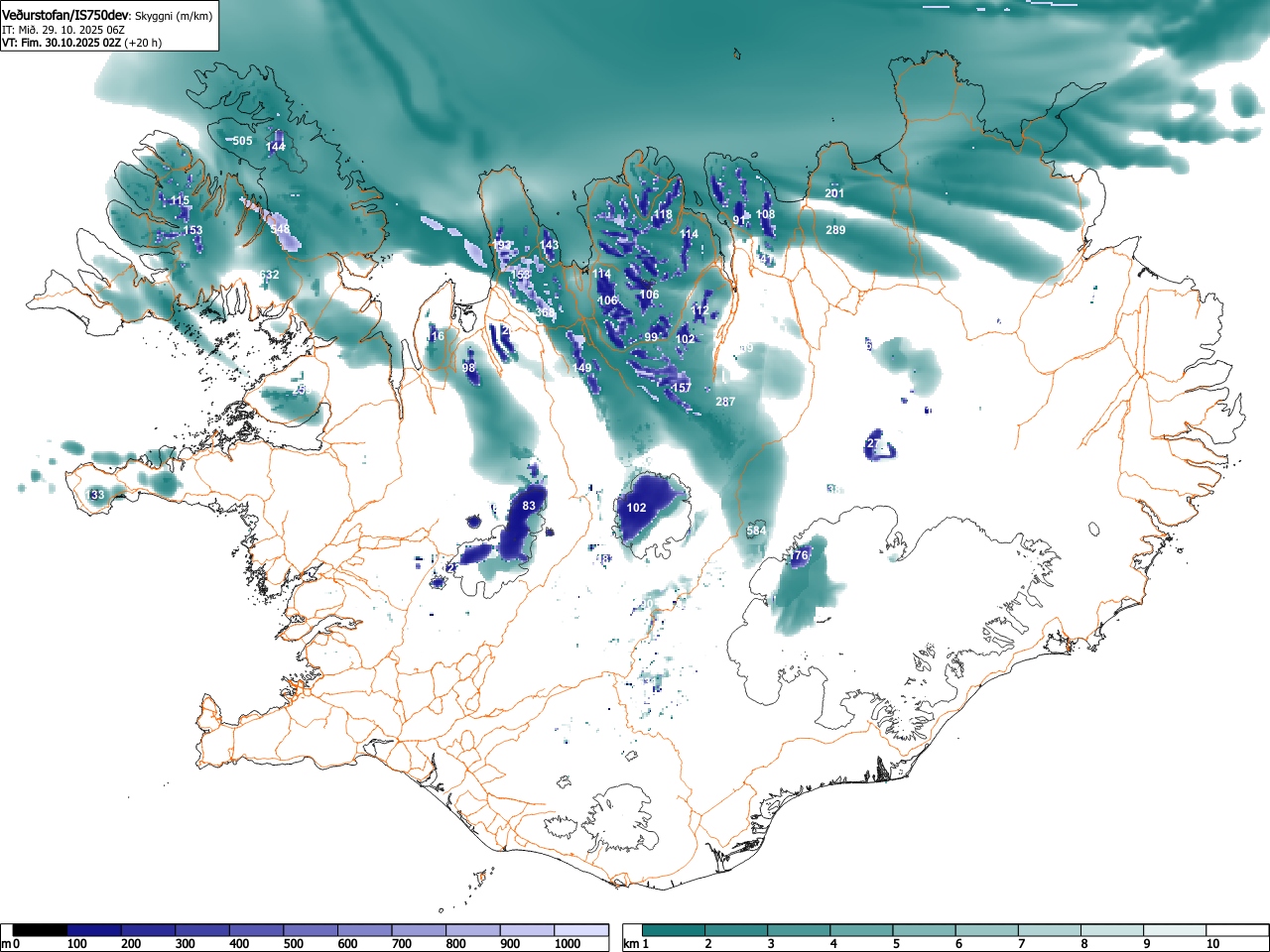Click the '500' tick label on the metre legend
Screen dimensions: 1270x952
pyautogui.click(x=293, y=944)
